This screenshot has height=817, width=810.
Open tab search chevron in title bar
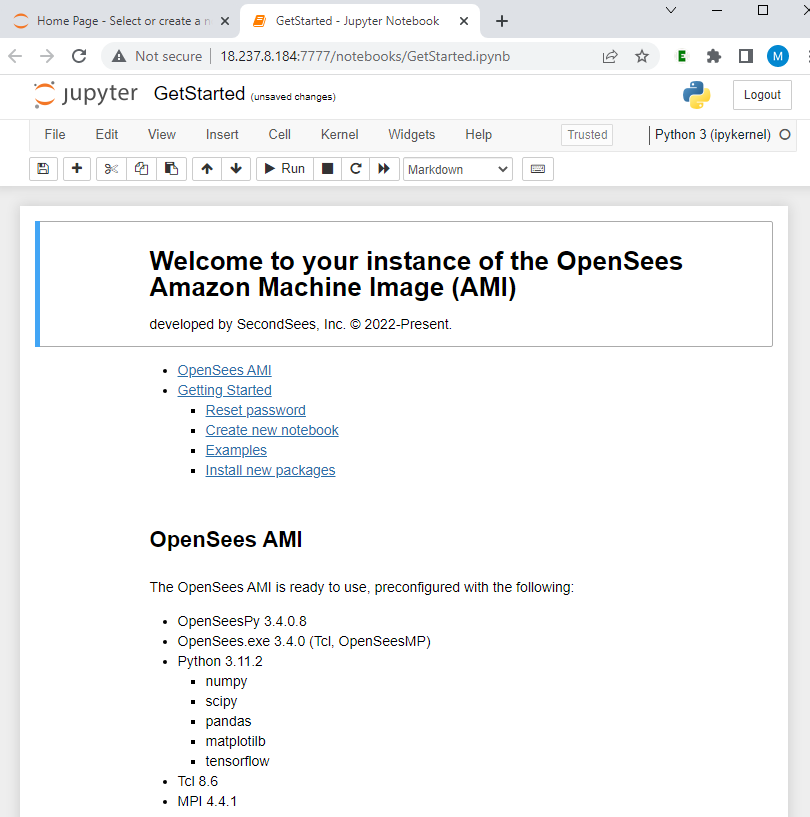click(x=671, y=10)
